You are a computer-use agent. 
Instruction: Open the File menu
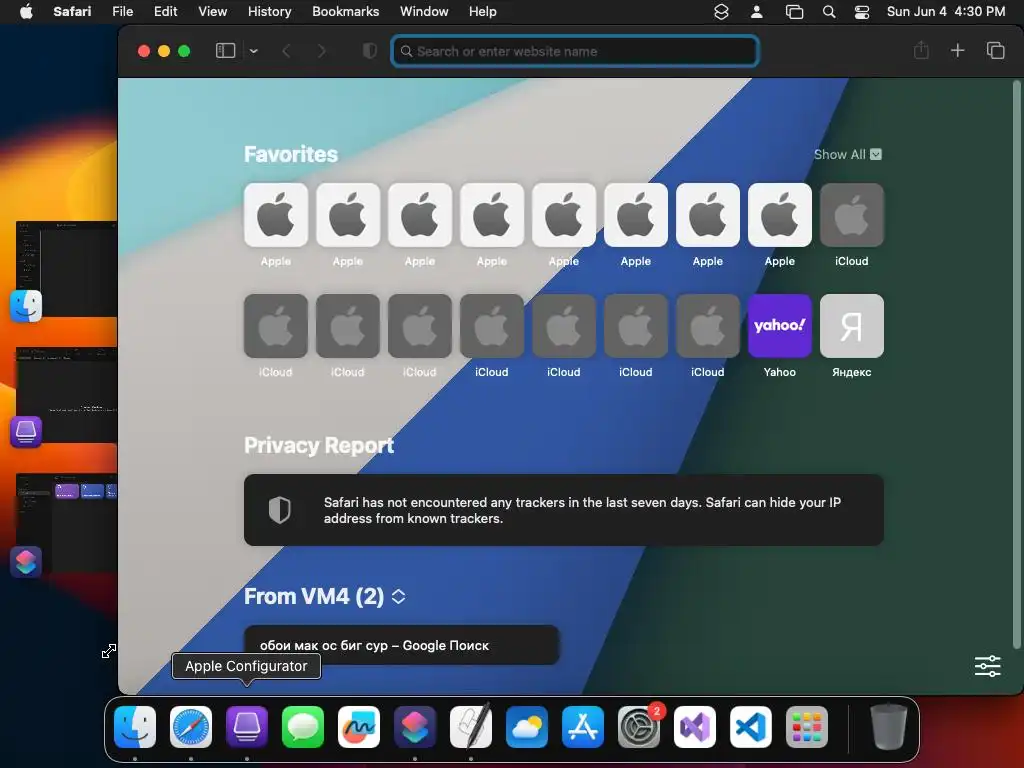122,11
